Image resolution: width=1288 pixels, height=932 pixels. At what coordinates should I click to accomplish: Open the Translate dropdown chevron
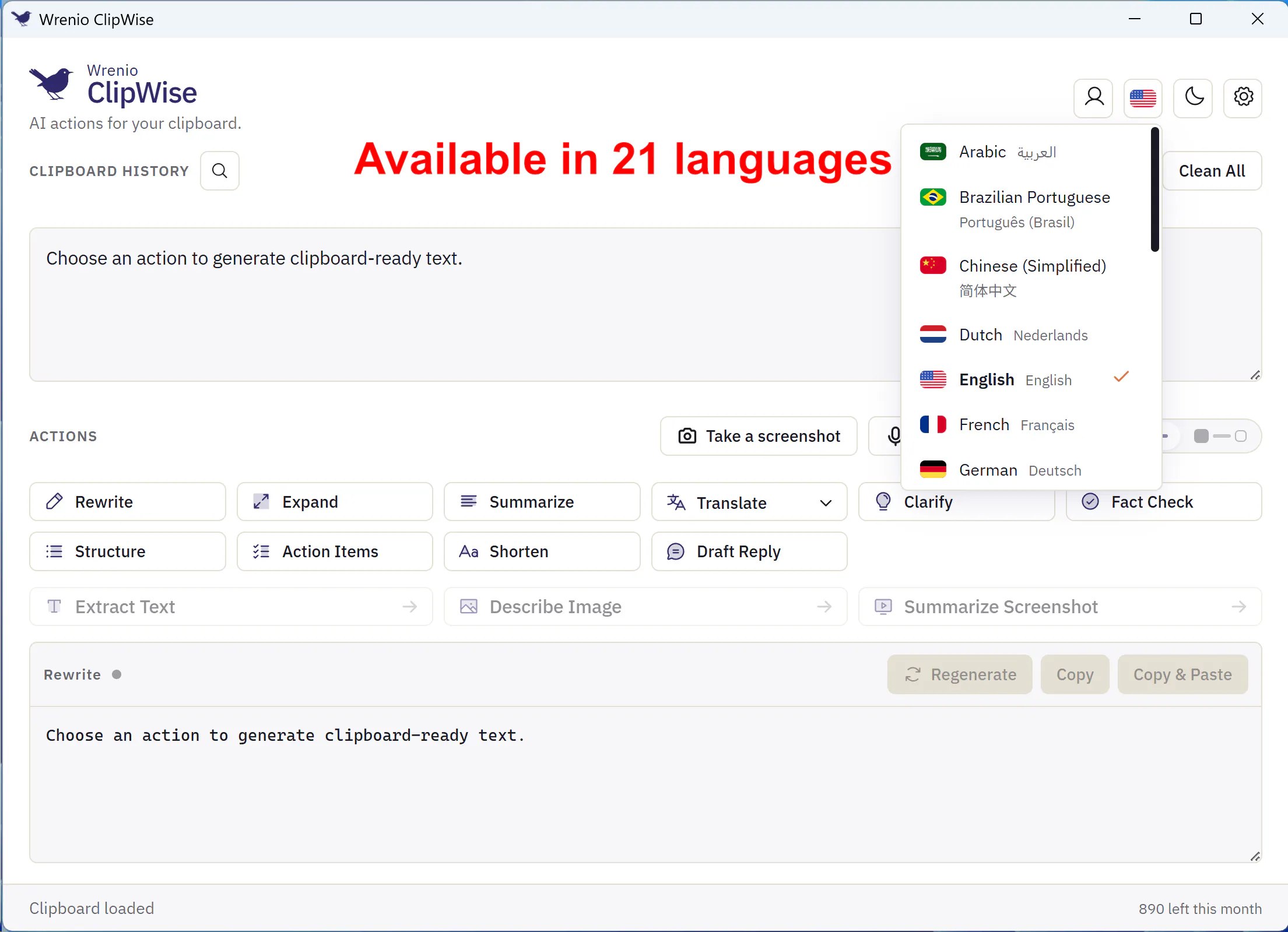tap(826, 503)
